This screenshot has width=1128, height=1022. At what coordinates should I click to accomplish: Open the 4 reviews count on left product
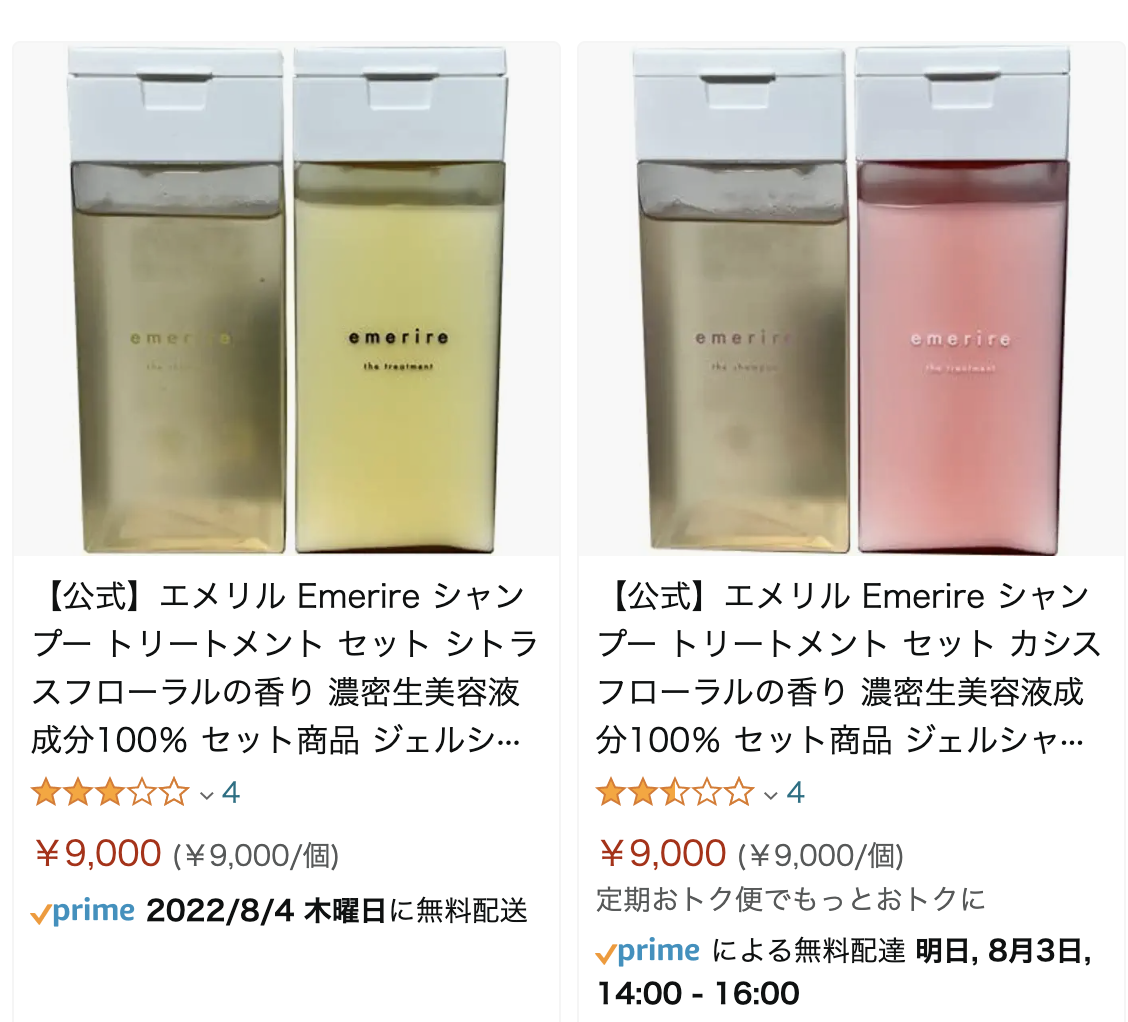(230, 793)
